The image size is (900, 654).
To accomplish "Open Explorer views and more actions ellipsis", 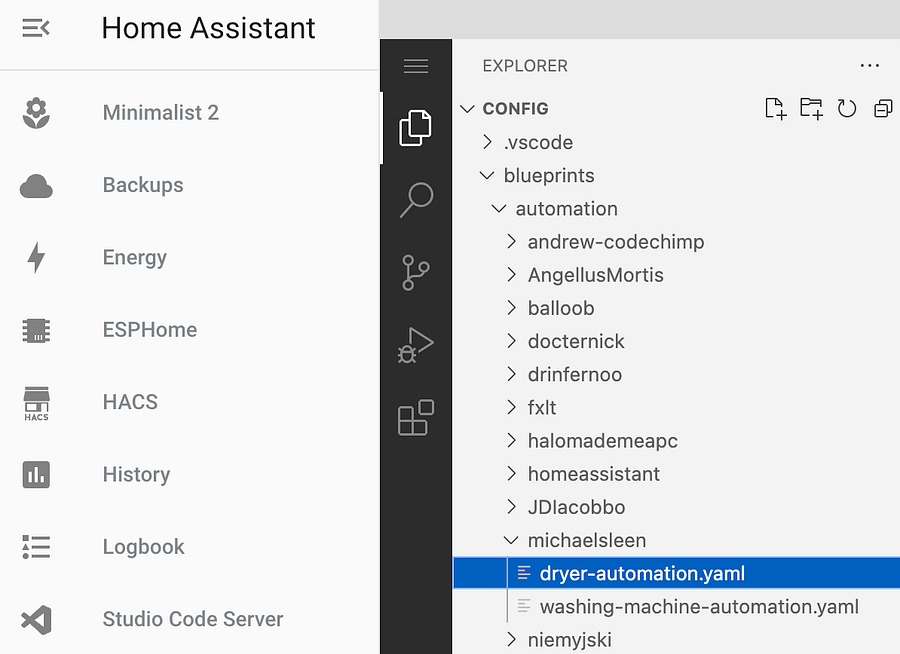I will tap(870, 65).
